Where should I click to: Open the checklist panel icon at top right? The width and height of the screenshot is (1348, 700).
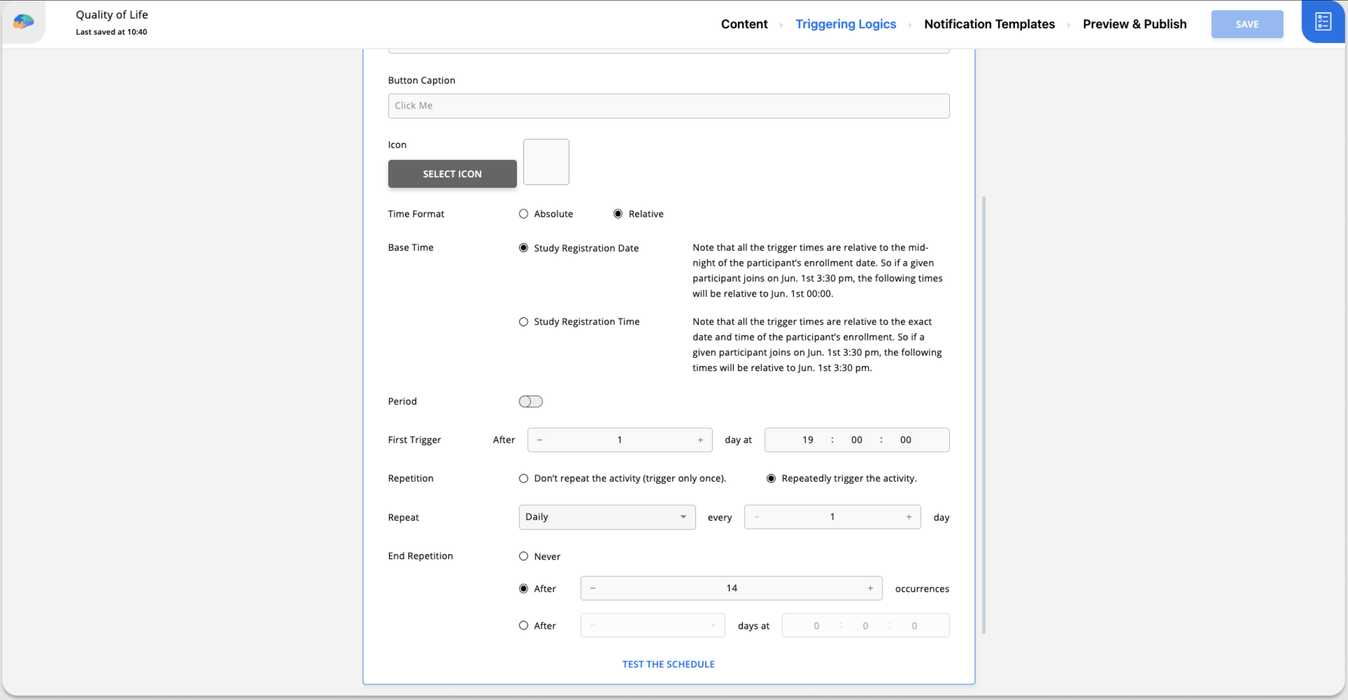tap(1322, 22)
